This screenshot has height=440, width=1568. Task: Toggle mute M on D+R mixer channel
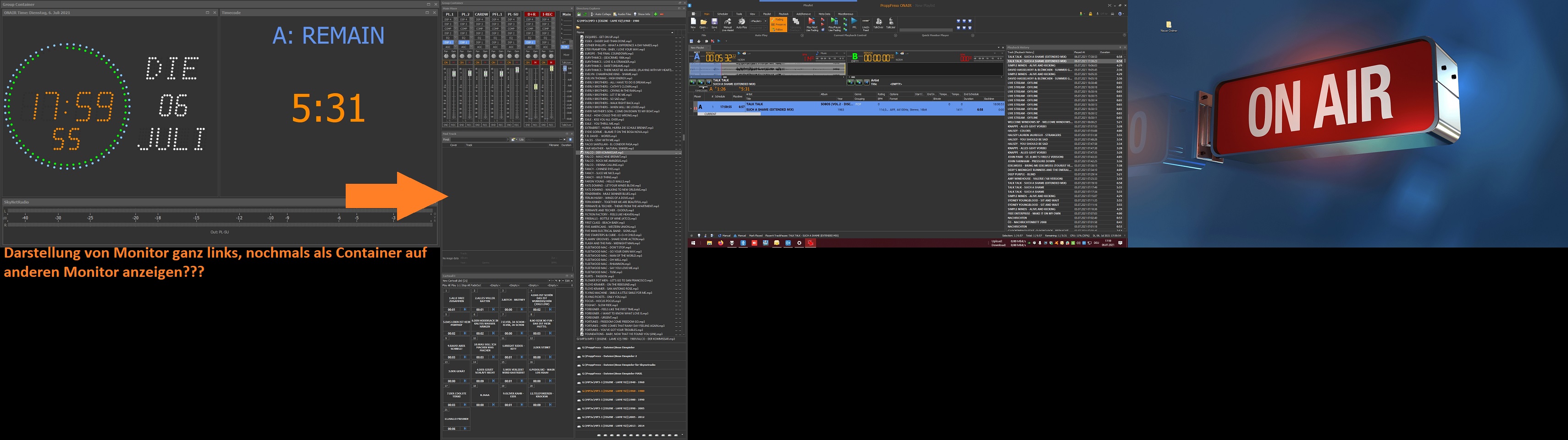pyautogui.click(x=535, y=63)
